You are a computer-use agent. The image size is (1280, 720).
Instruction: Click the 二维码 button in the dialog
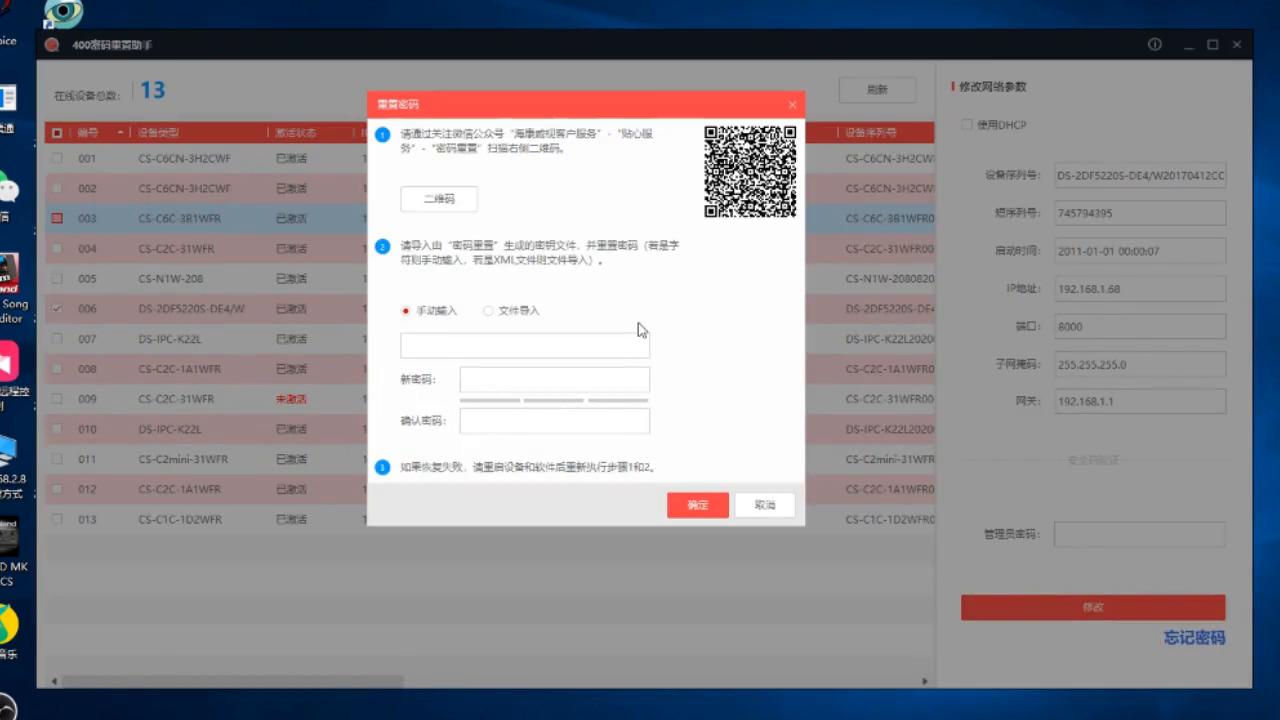tap(438, 198)
